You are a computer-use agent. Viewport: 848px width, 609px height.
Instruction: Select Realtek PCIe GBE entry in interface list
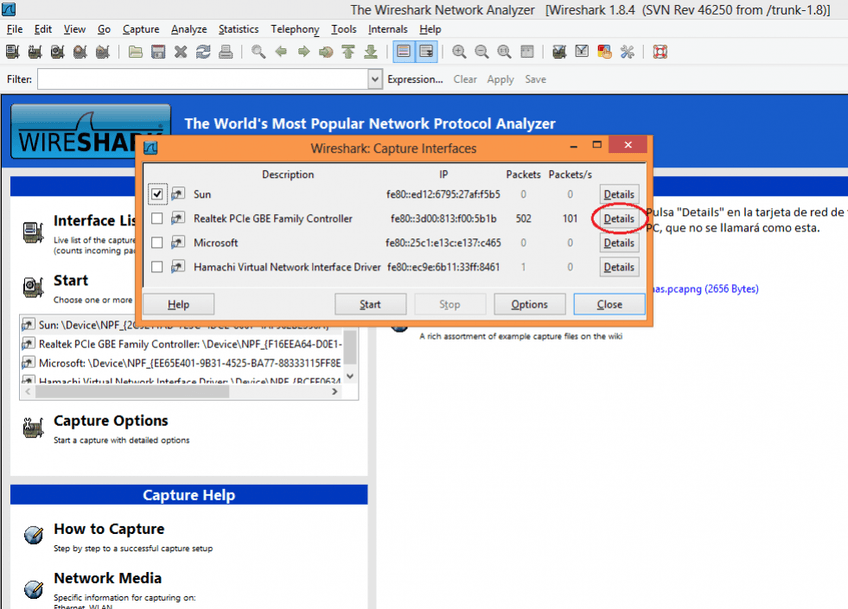pyautogui.click(x=180, y=343)
